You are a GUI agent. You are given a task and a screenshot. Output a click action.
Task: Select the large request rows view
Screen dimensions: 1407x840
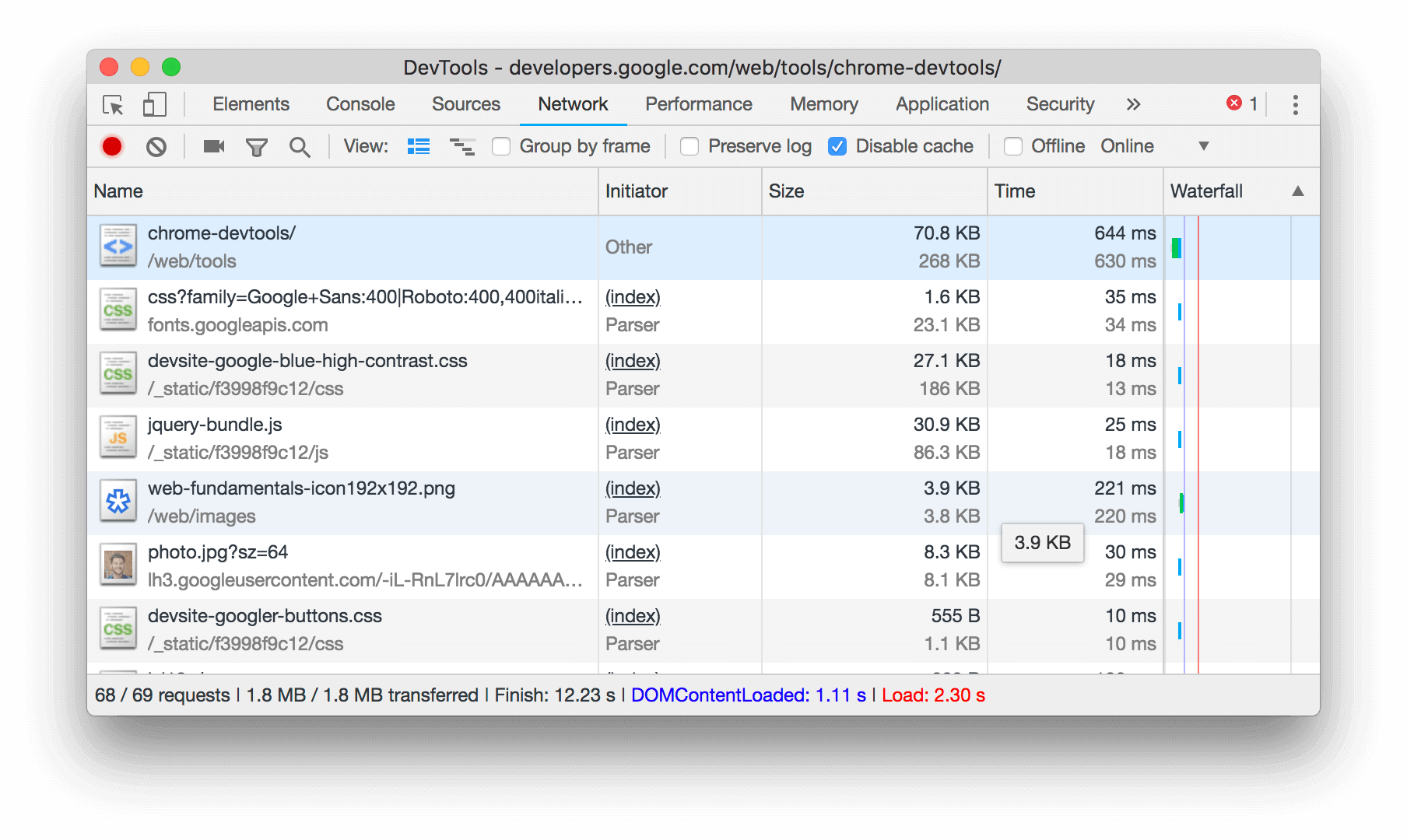coord(419,146)
